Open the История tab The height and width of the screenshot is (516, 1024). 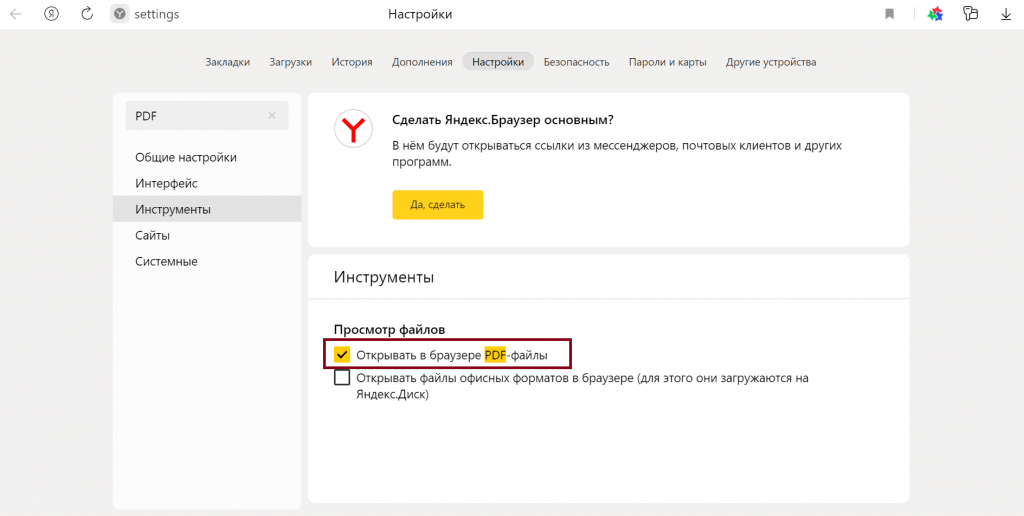(352, 62)
